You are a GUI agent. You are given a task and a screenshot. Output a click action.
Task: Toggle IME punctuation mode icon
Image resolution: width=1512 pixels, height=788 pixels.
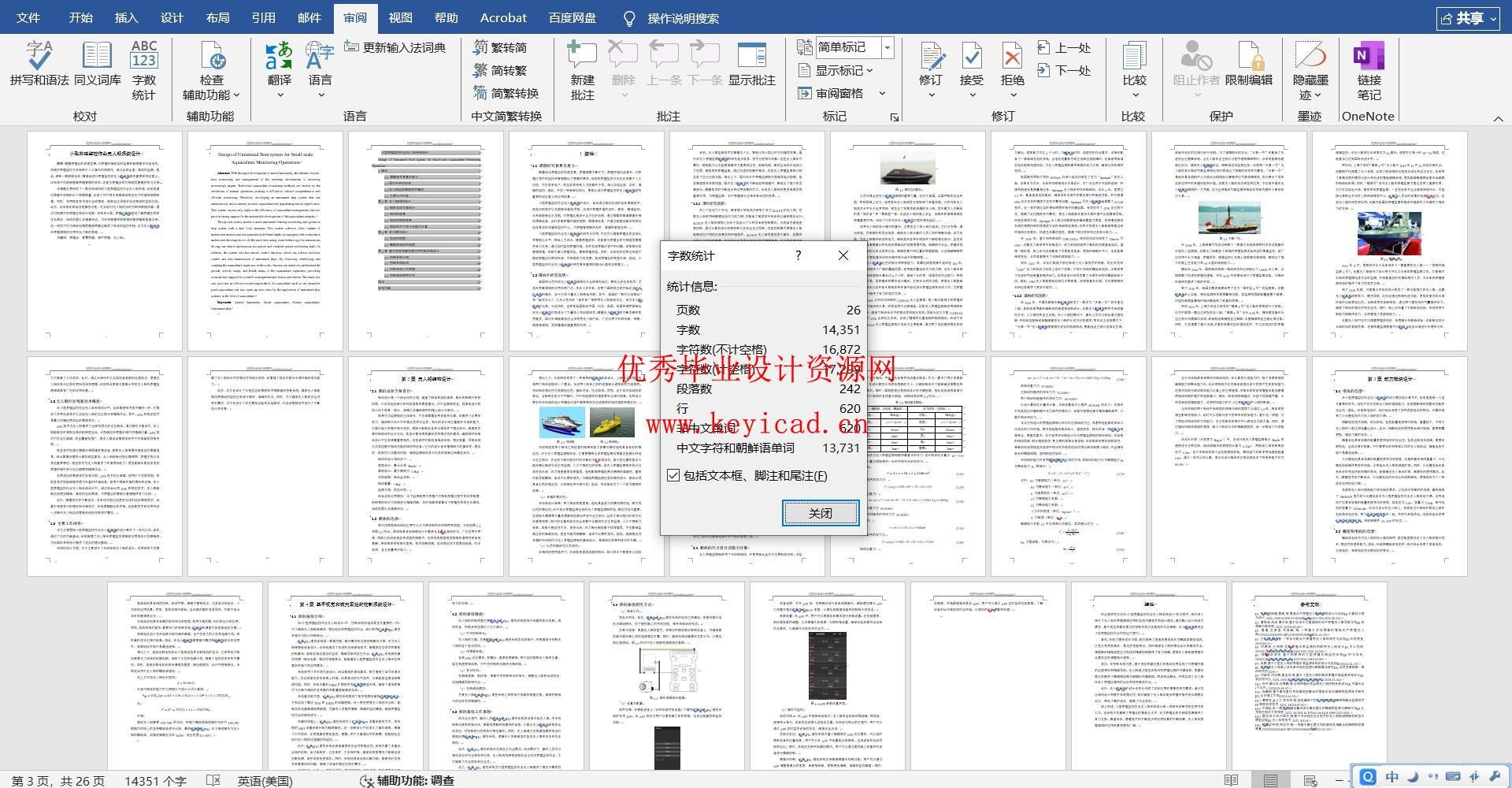1432,777
